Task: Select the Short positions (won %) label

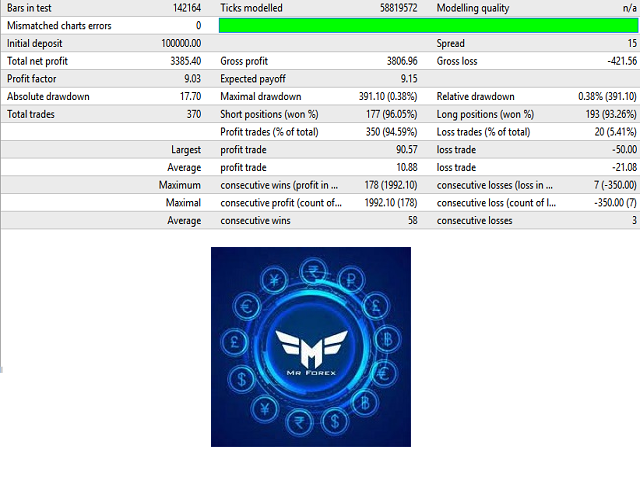Action: [x=269, y=114]
